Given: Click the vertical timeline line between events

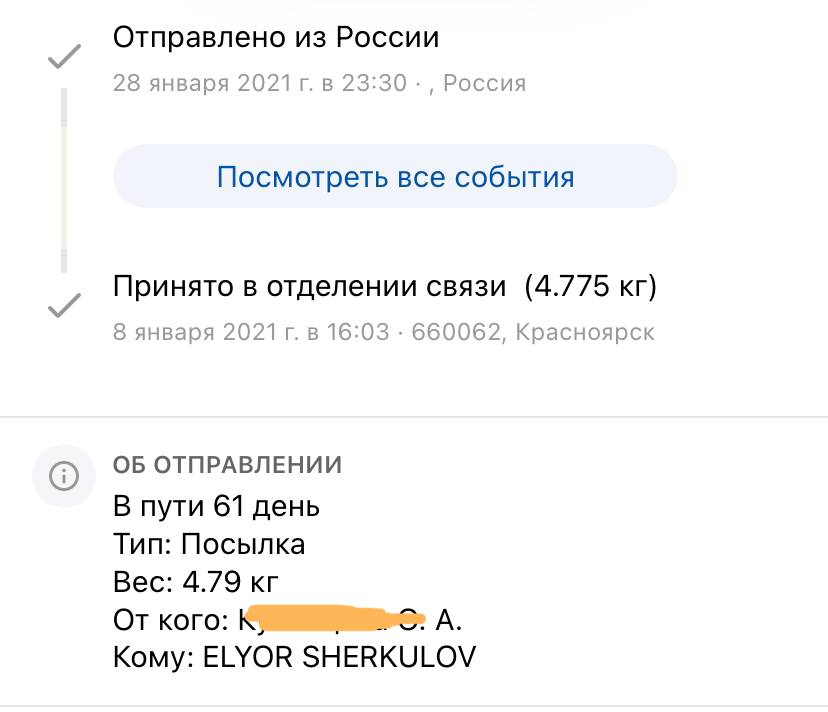Looking at the screenshot, I should click(64, 180).
